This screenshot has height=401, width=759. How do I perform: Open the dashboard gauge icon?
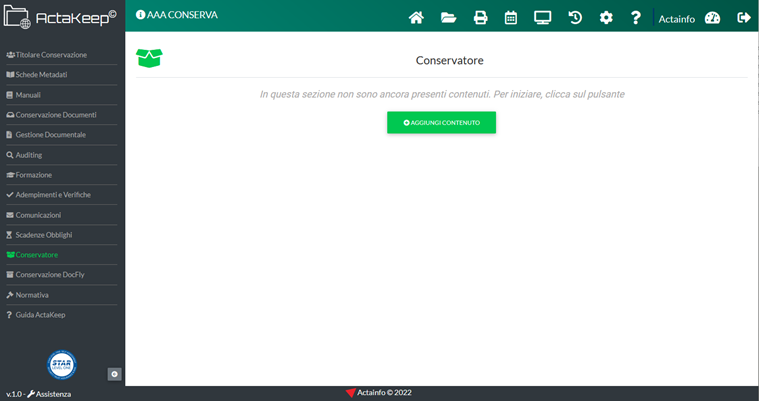tap(712, 17)
